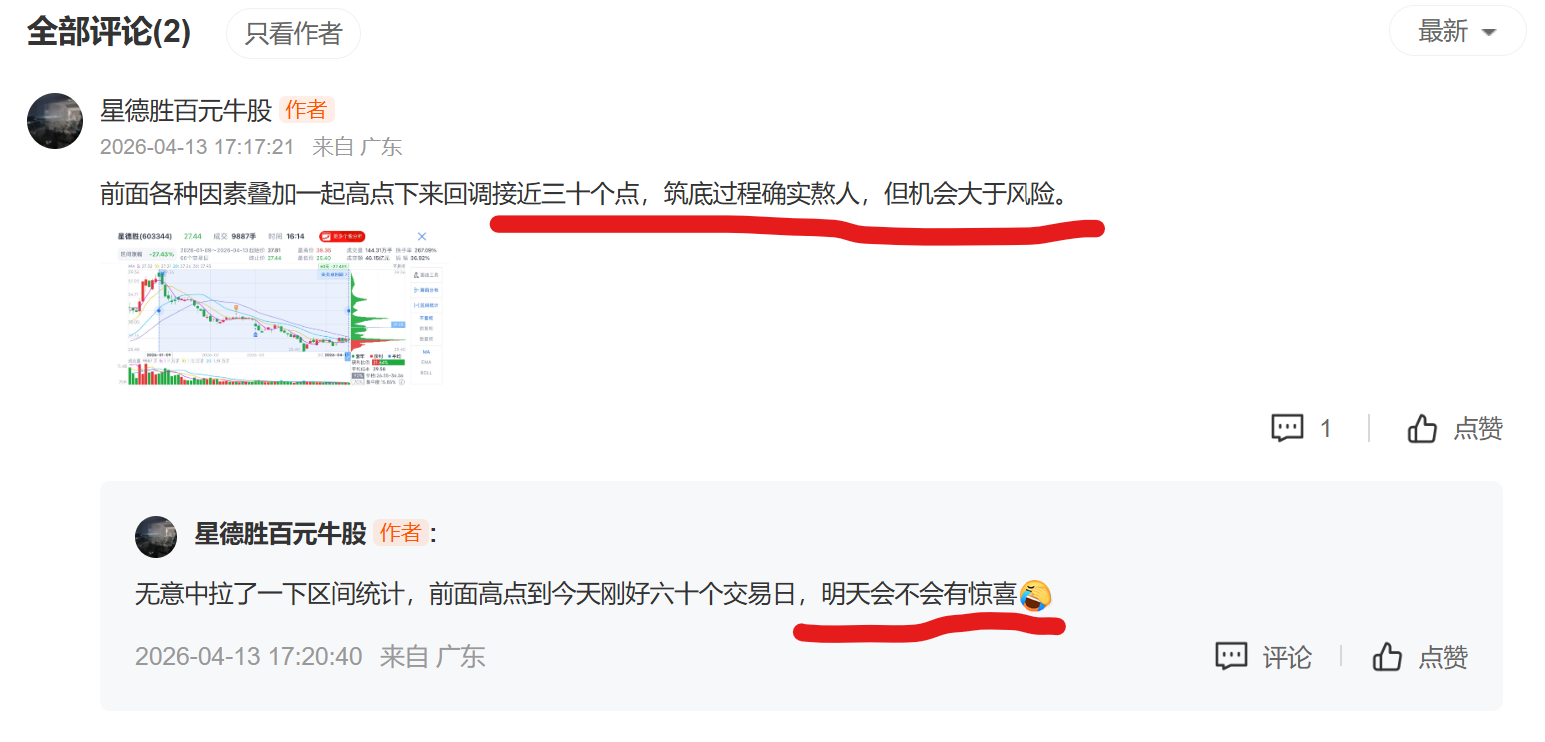Like the first comment via thumbs-up icon
The width and height of the screenshot is (1545, 742).
click(x=1422, y=428)
